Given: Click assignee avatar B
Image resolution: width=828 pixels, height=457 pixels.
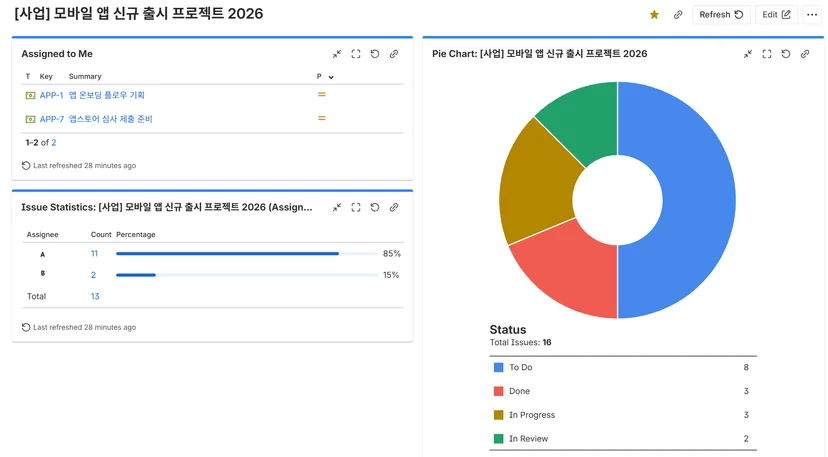Looking at the screenshot, I should click(x=43, y=274).
